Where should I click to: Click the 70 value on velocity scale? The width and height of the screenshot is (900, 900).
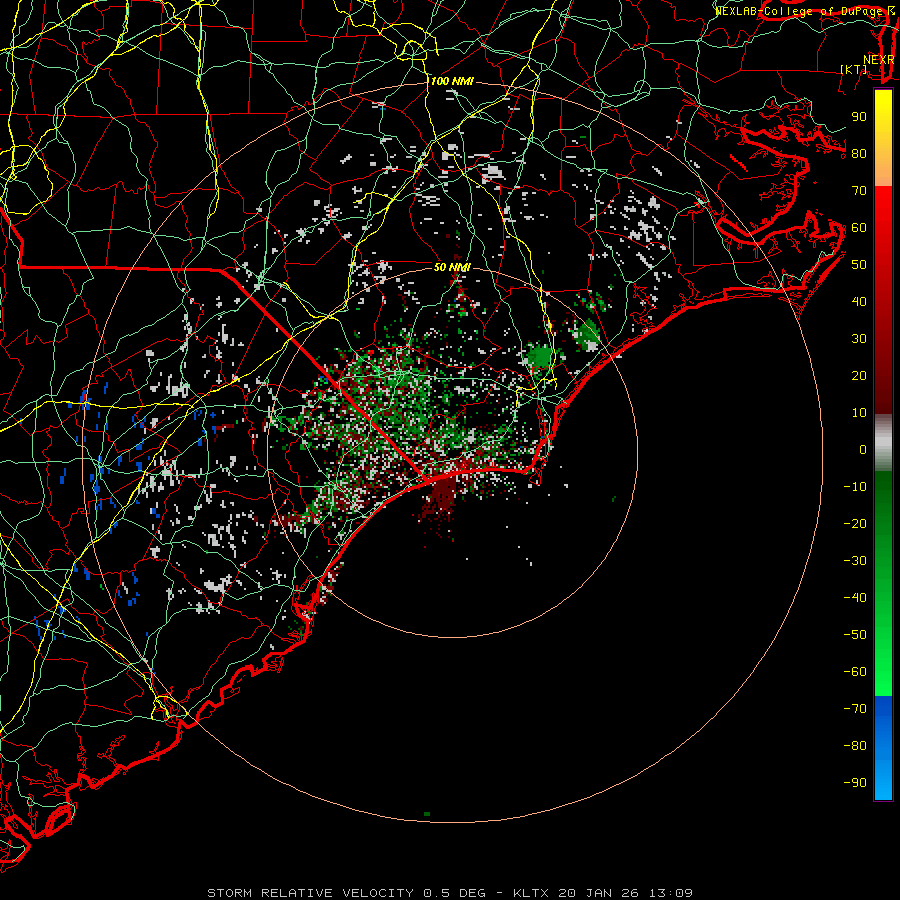(859, 191)
